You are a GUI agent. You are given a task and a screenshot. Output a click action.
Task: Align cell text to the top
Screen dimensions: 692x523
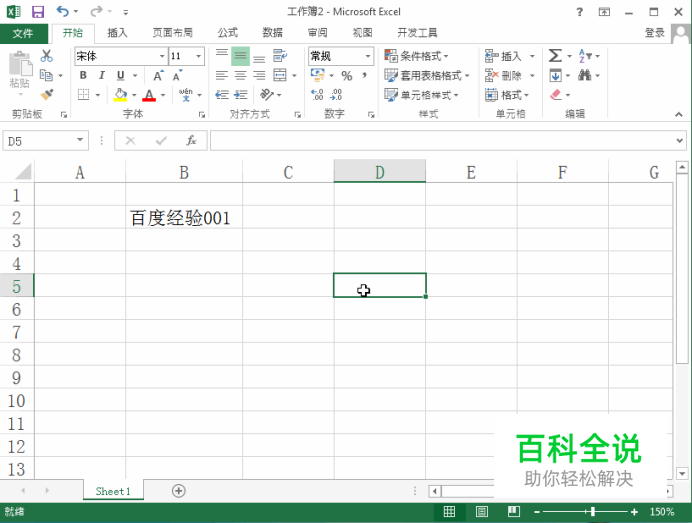point(222,56)
